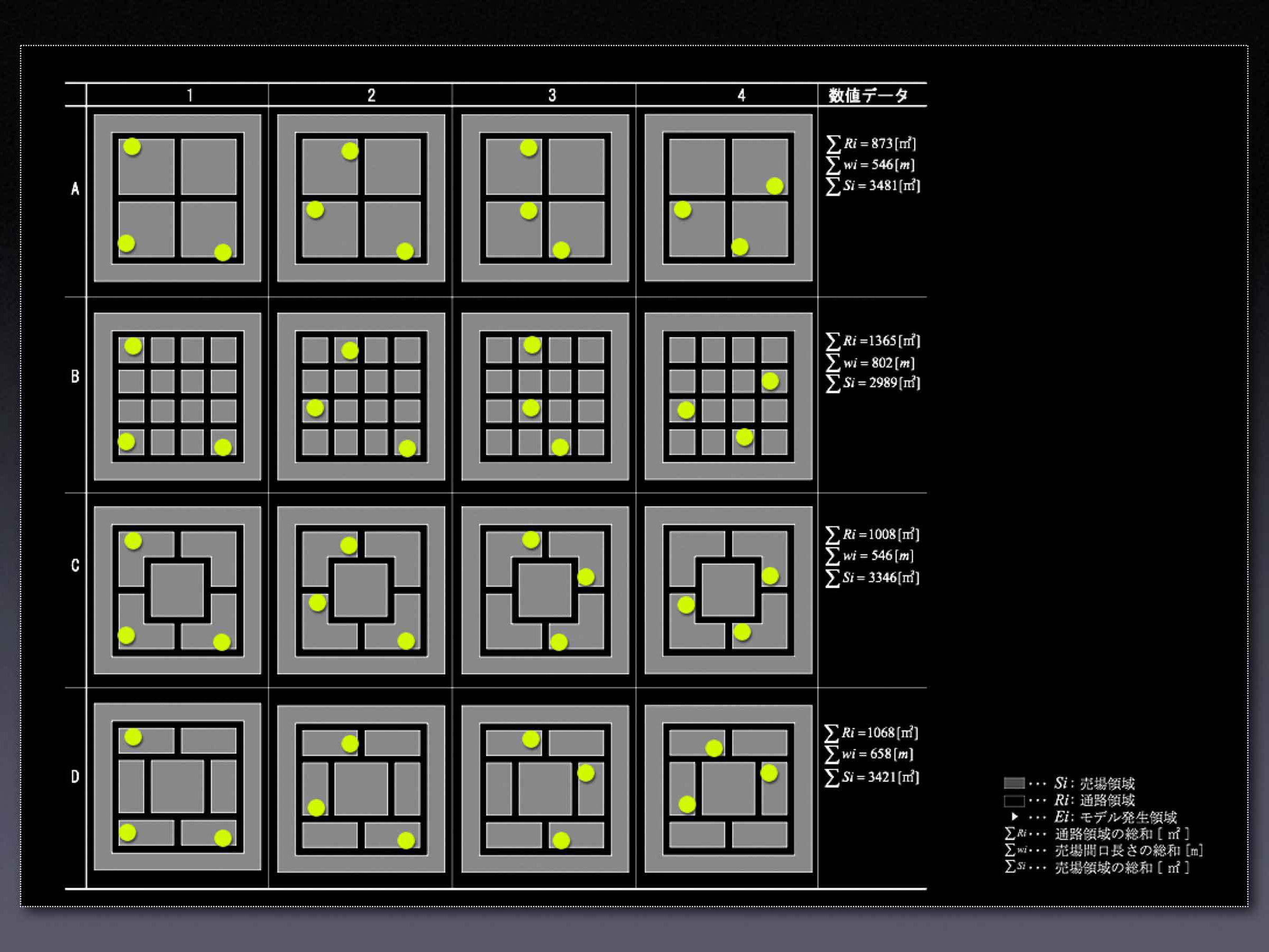1269x952 pixels.
Task: Select the row D column 4 layout diagram
Action: [728, 789]
